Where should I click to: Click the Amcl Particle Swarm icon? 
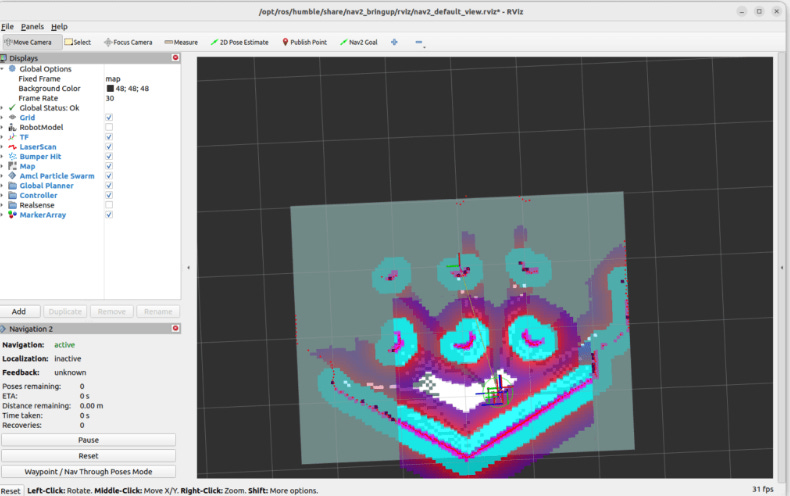click(x=13, y=175)
